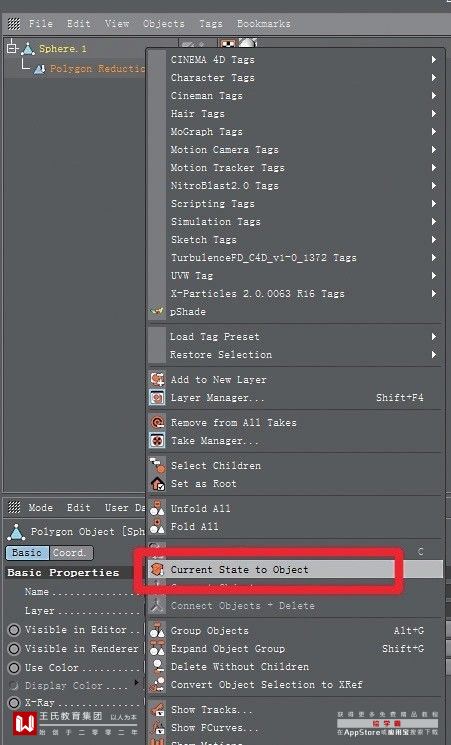Click the Group Objects icon
This screenshot has width=451, height=745.
point(157,630)
